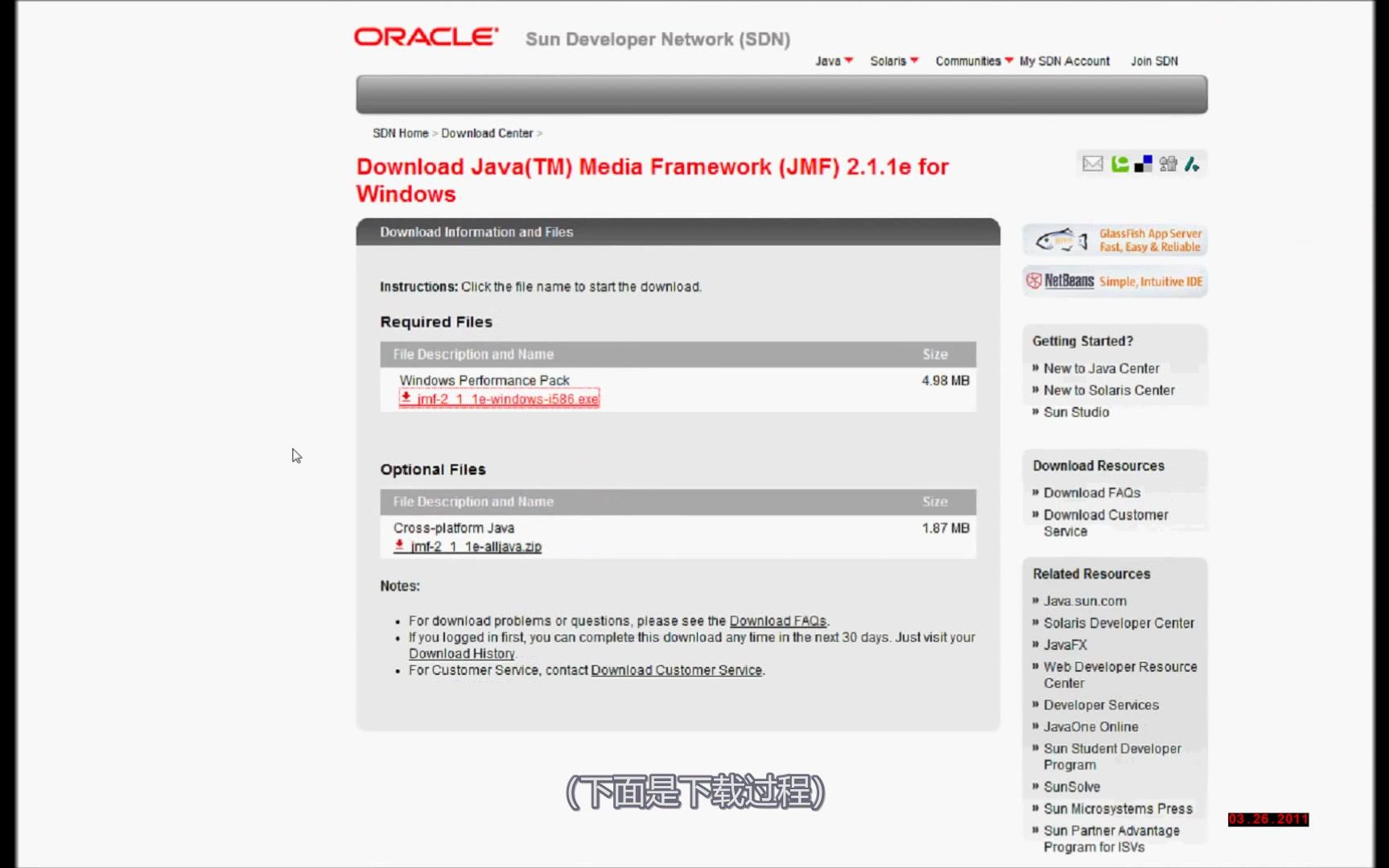Open Sun Microsystems Press link
Screen dimensions: 1389x868
coord(1118,808)
